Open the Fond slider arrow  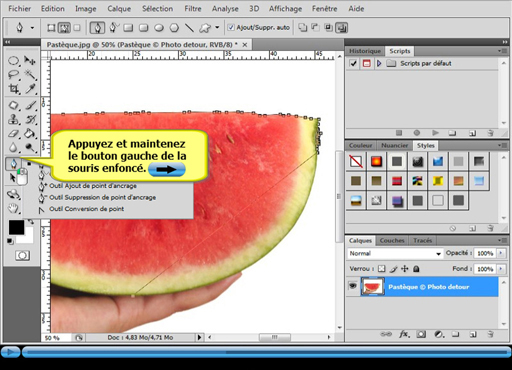point(500,269)
